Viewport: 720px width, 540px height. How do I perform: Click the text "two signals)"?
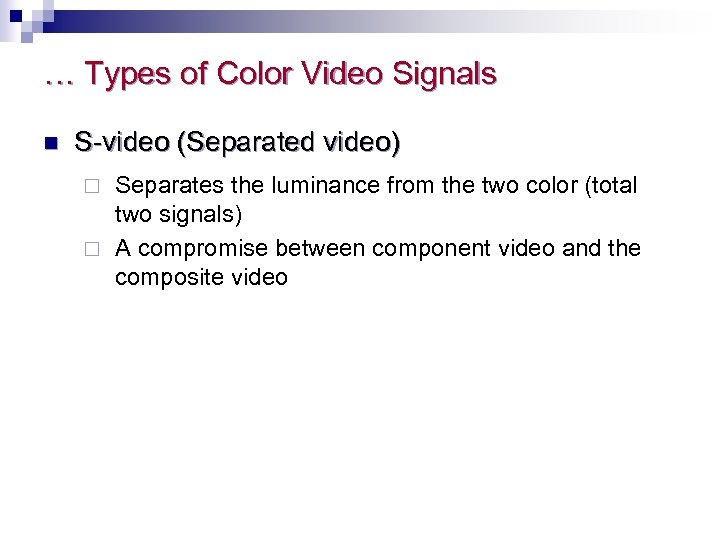coord(179,215)
